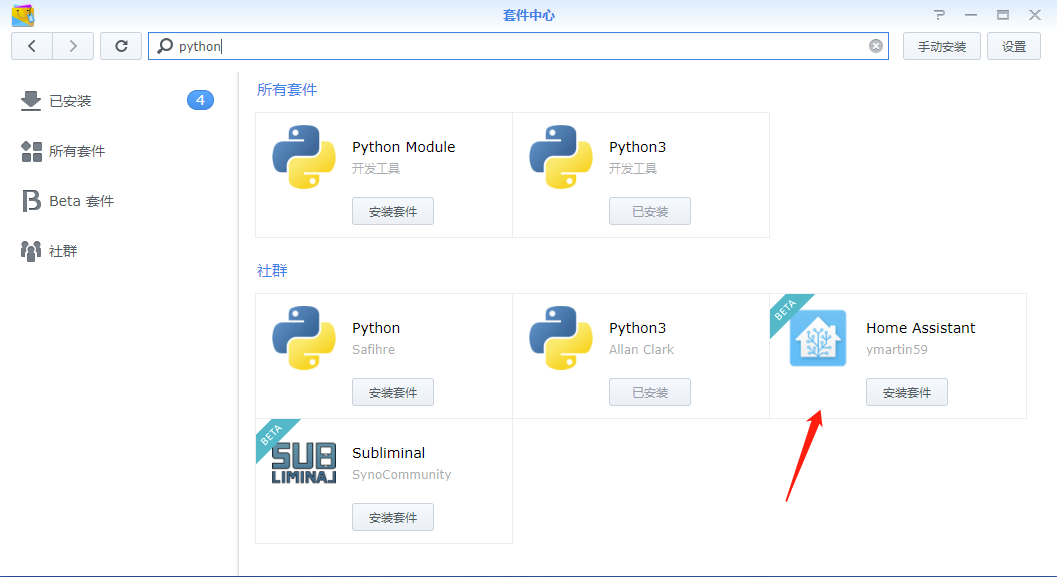Open the Python Module package title
The image size is (1057, 577).
(403, 147)
